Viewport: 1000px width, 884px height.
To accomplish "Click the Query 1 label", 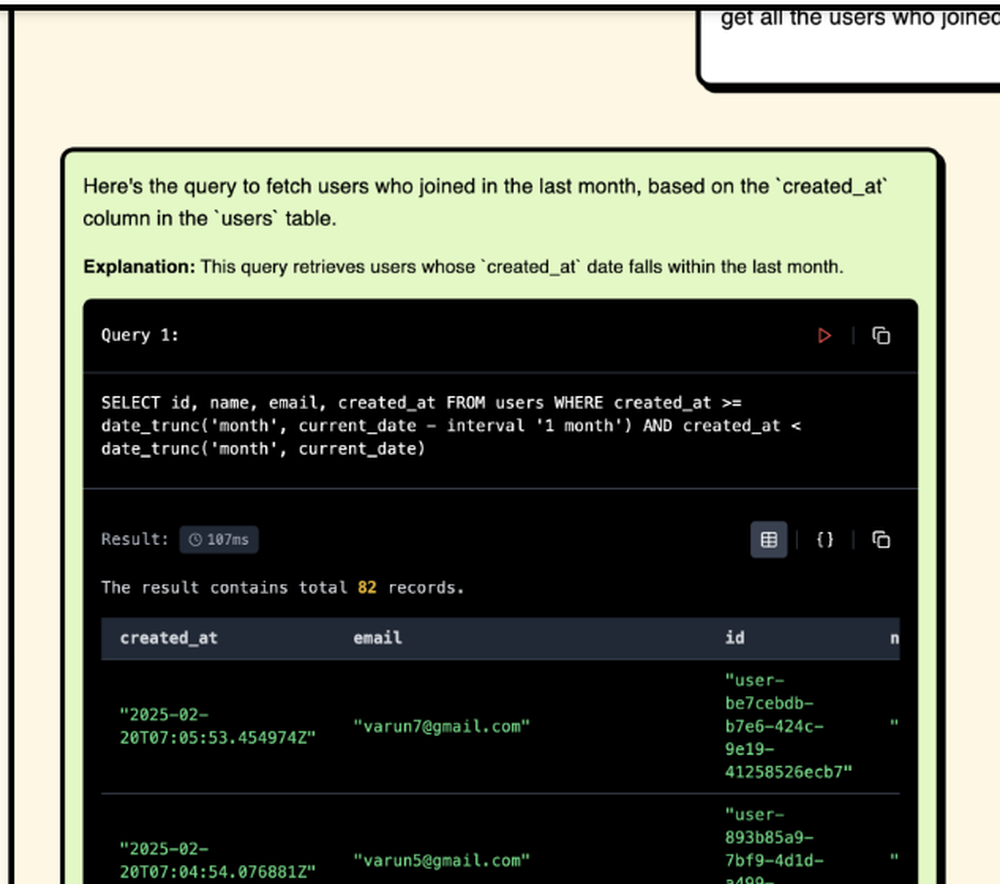I will point(140,335).
